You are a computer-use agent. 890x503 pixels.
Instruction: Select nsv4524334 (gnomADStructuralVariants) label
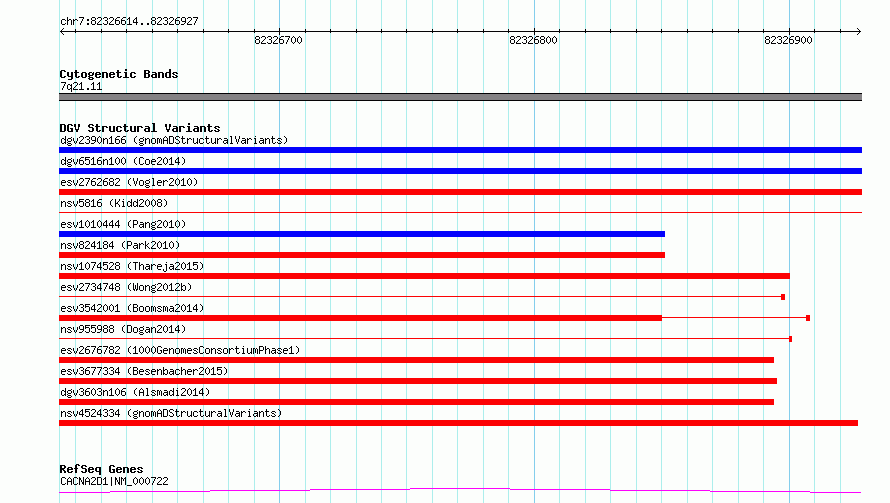(x=171, y=413)
